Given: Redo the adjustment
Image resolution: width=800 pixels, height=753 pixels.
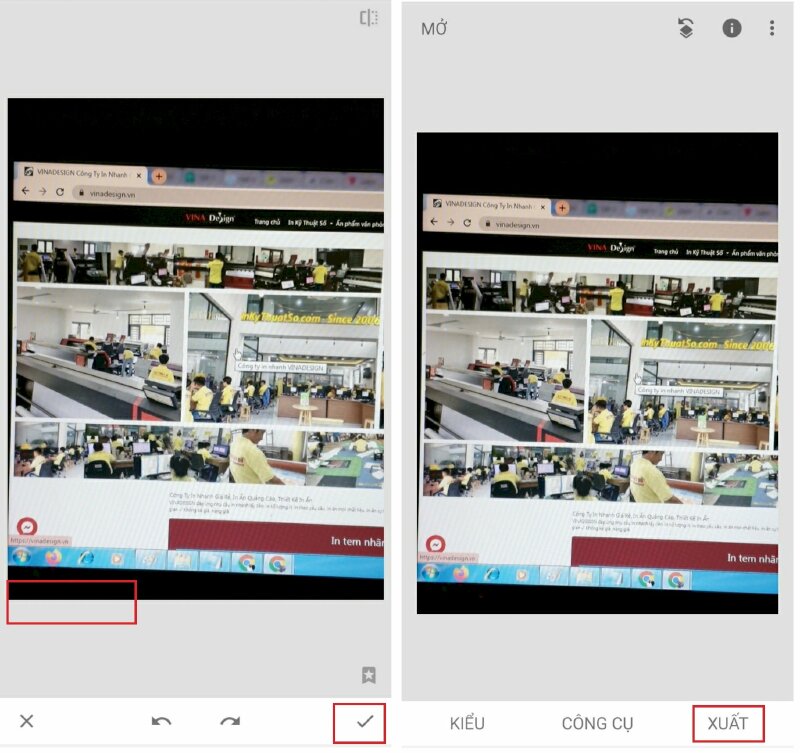Looking at the screenshot, I should 230,721.
